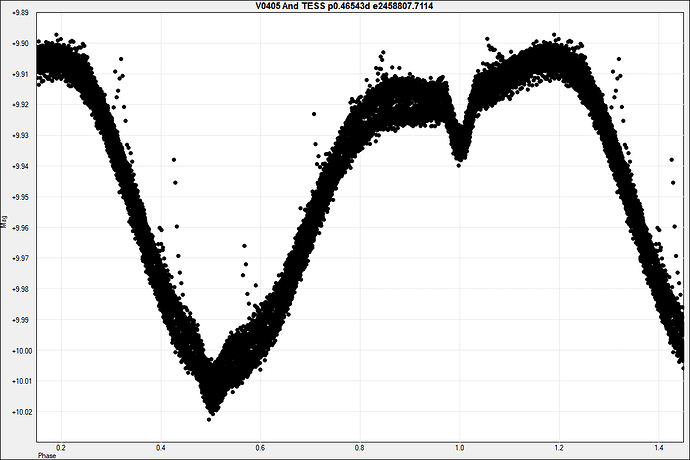Image resolution: width=690 pixels, height=460 pixels.
Task: Click the 1.4 phase tick label
Action: coord(658,448)
